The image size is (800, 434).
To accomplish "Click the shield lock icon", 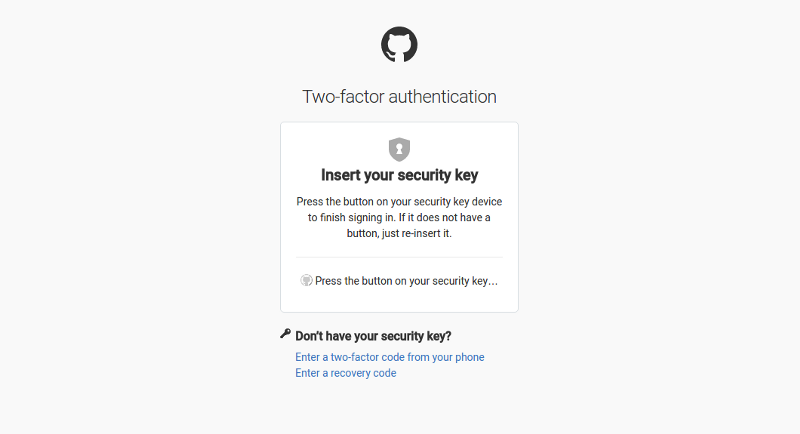I will (399, 149).
